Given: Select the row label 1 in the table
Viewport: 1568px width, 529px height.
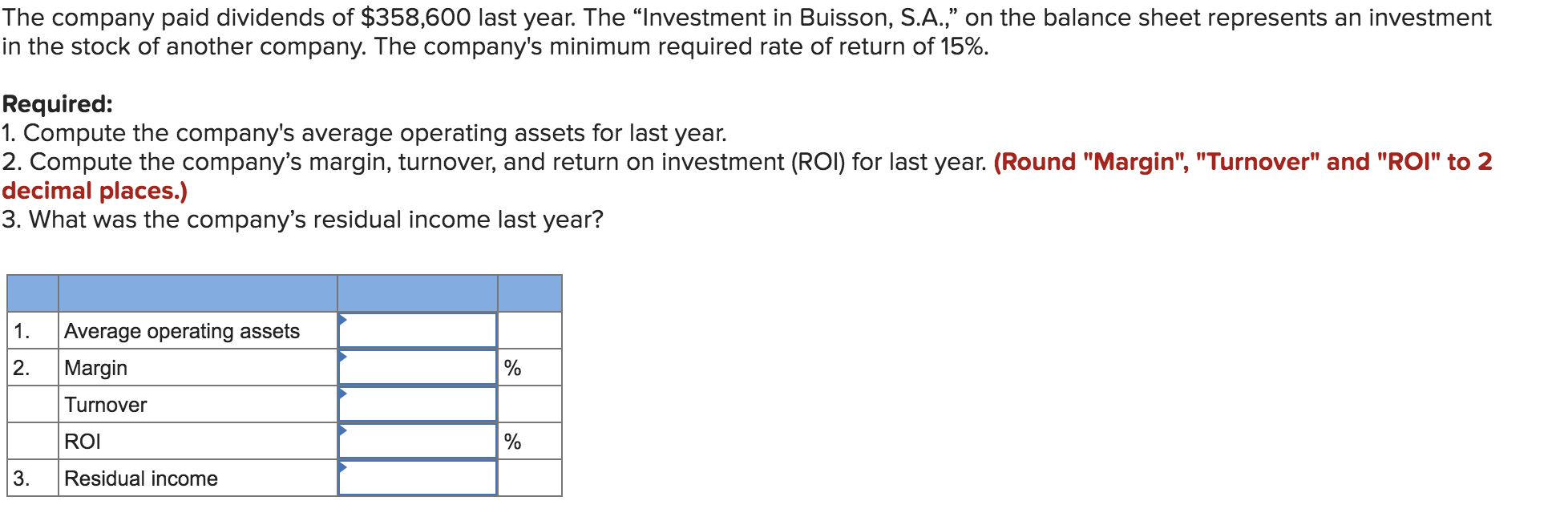Looking at the screenshot, I should (x=22, y=330).
